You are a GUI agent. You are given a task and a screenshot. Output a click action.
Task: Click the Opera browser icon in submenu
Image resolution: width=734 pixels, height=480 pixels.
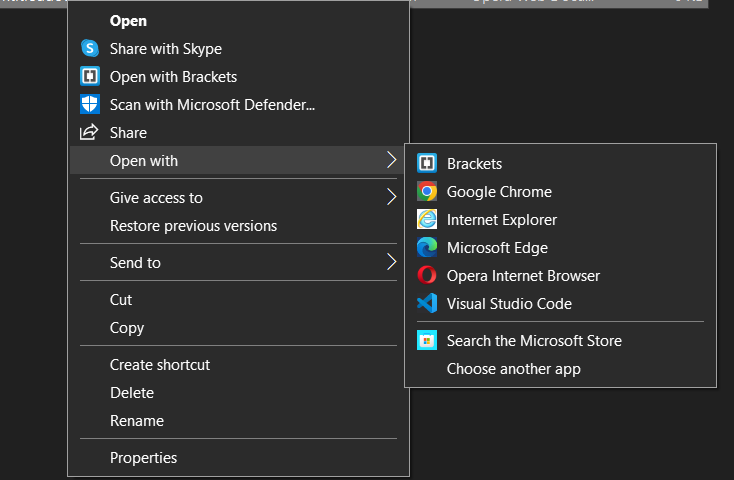pos(427,276)
